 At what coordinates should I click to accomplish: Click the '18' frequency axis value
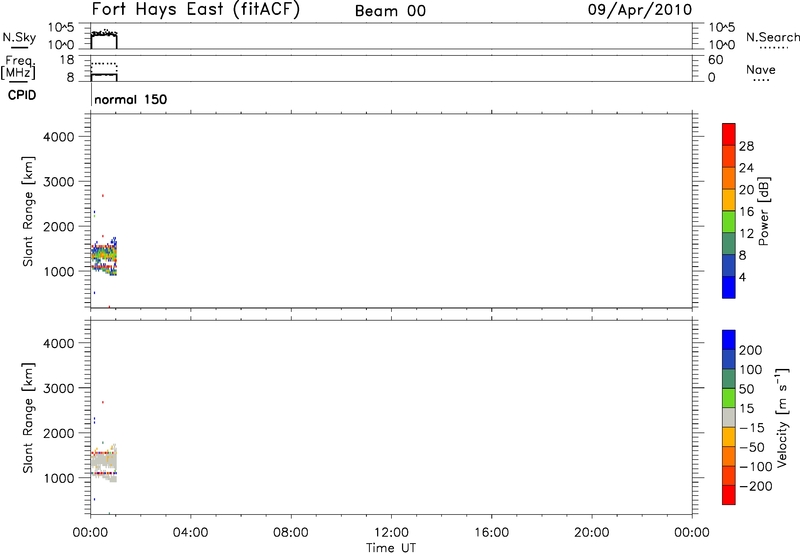67,60
